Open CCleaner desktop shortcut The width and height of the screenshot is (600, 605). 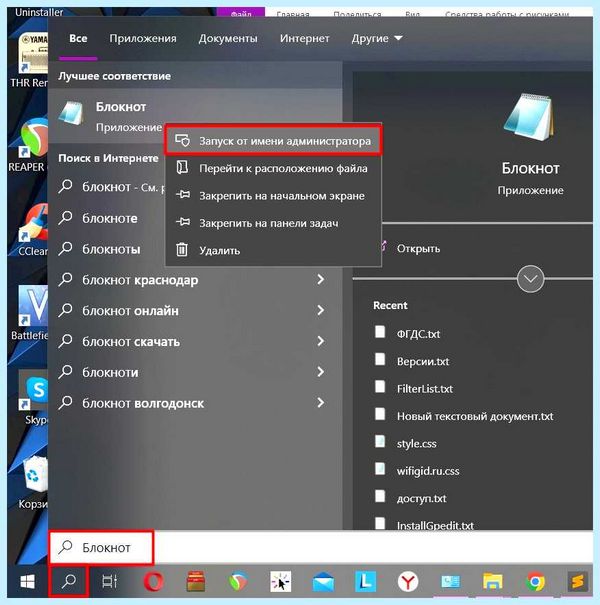(34, 230)
